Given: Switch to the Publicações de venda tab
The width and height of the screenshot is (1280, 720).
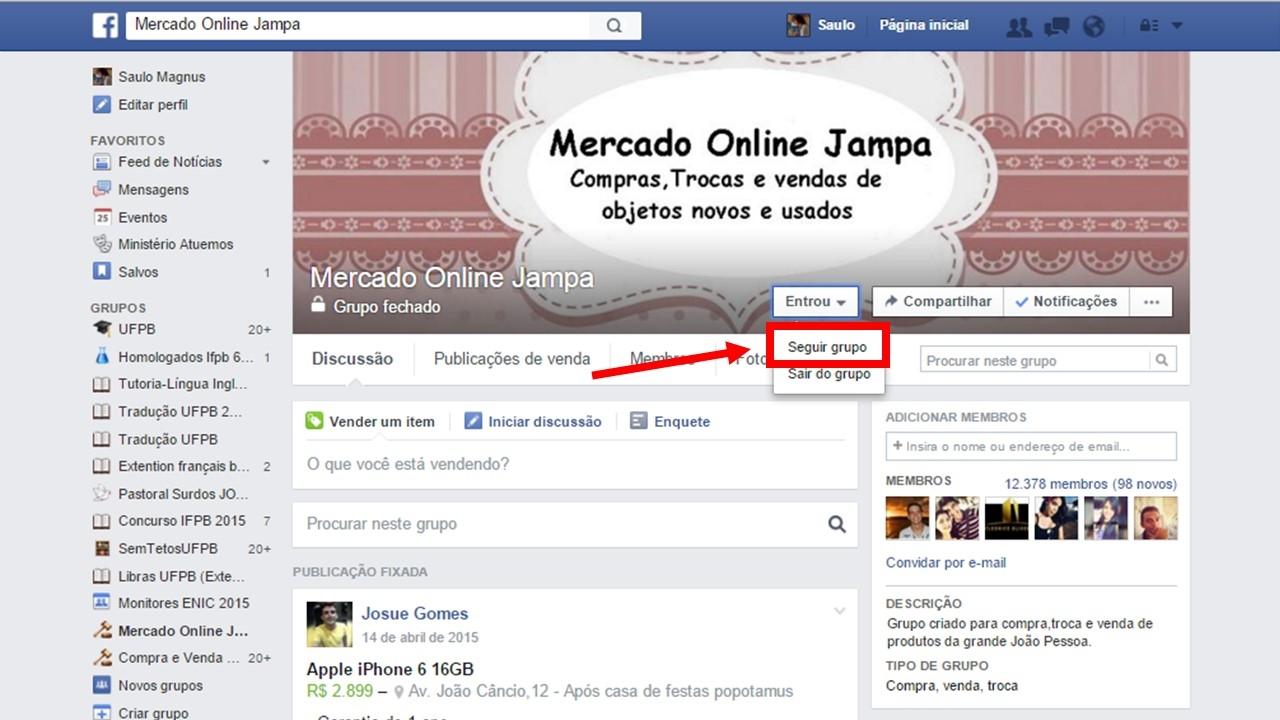Looking at the screenshot, I should click(x=511, y=358).
